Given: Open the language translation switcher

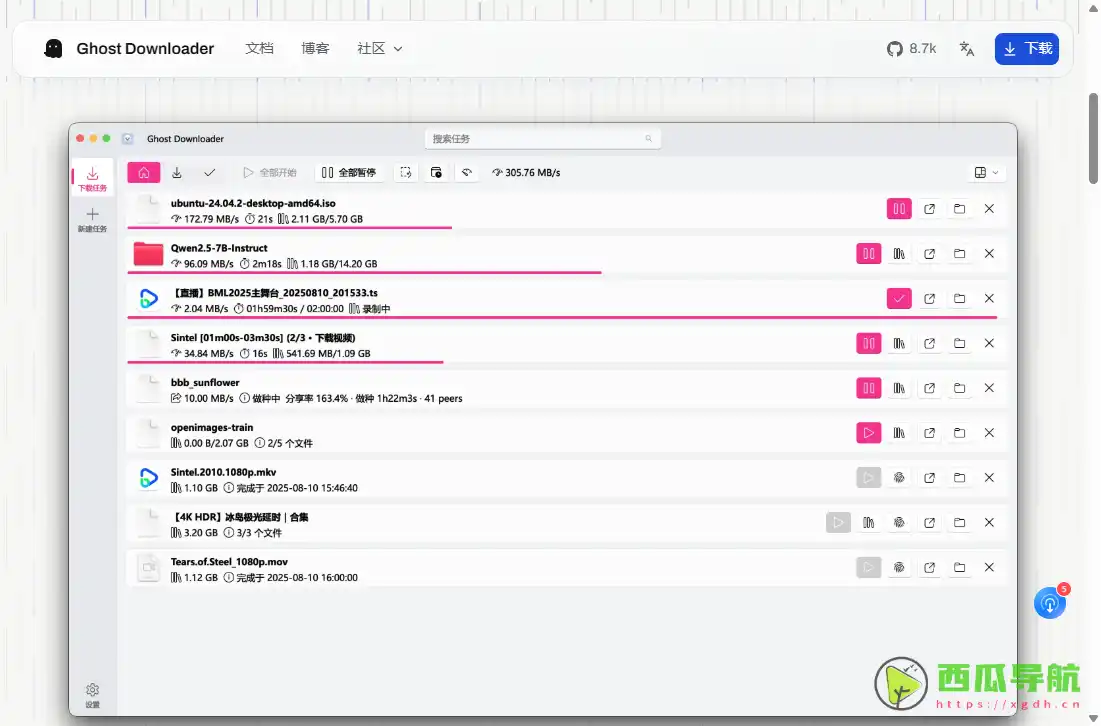Looking at the screenshot, I should [x=966, y=48].
